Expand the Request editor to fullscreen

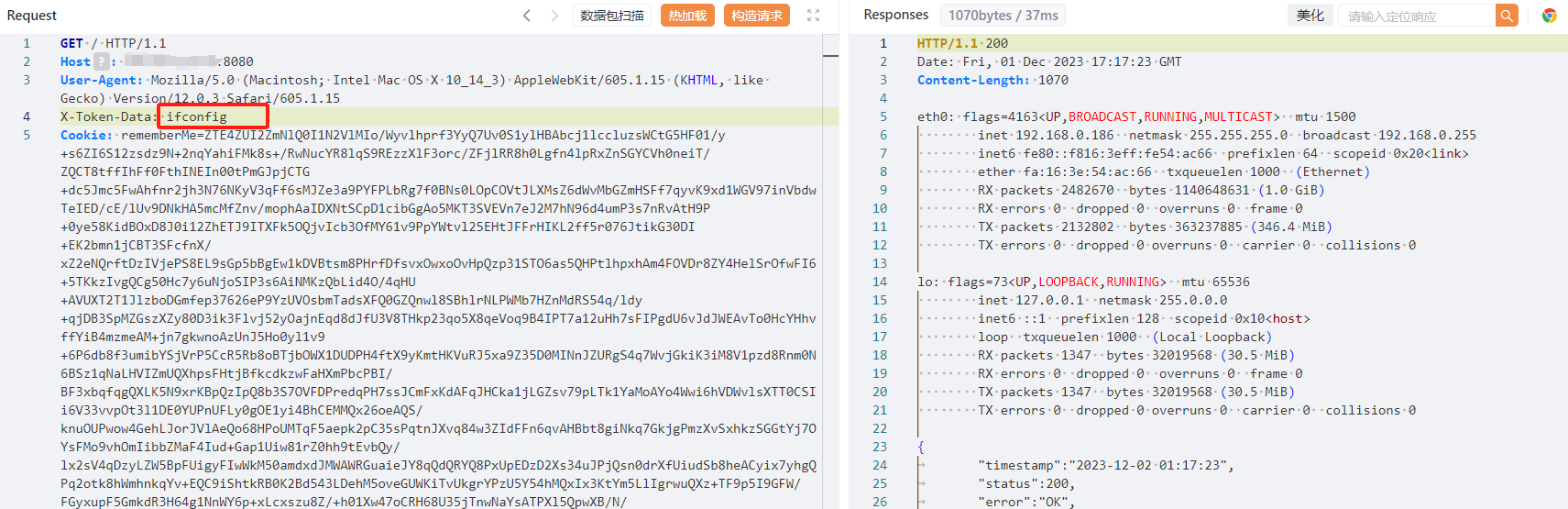813,16
